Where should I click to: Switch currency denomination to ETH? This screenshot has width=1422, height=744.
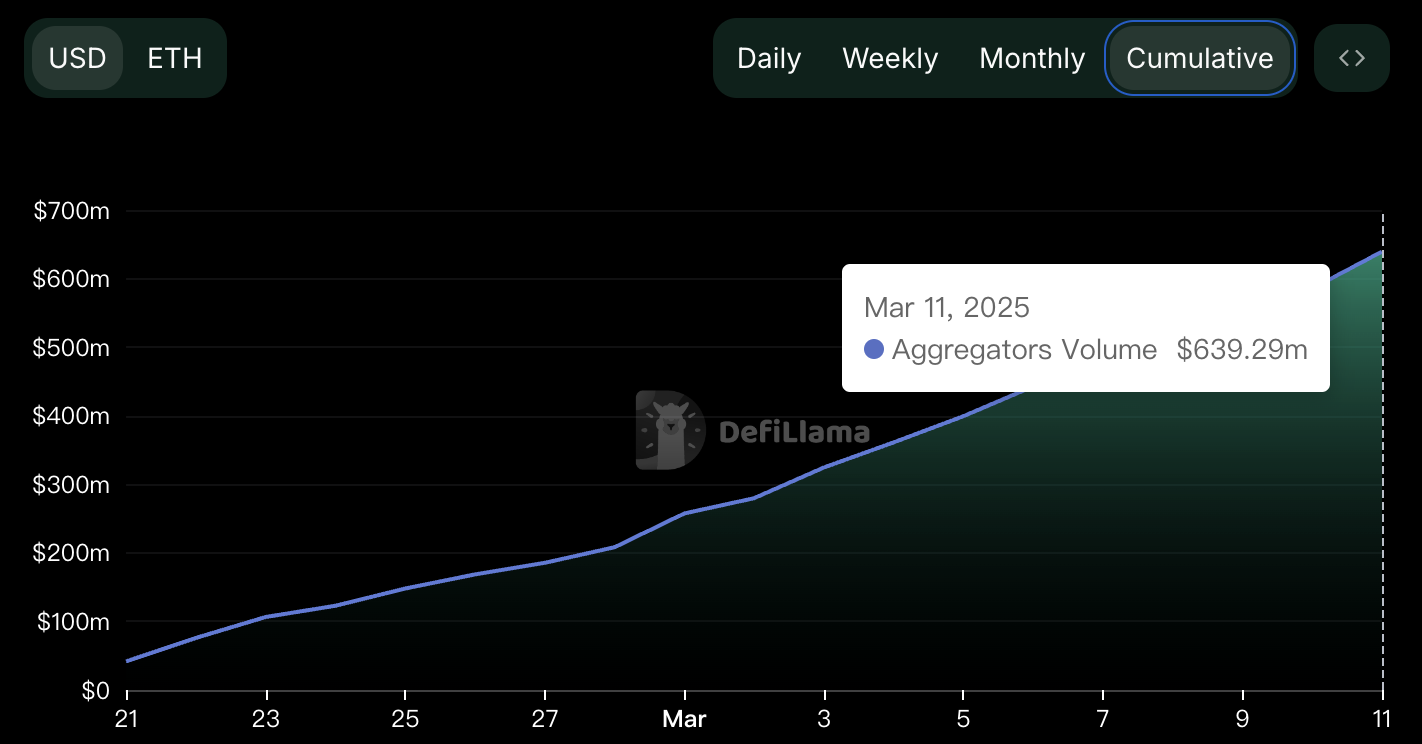pos(175,58)
